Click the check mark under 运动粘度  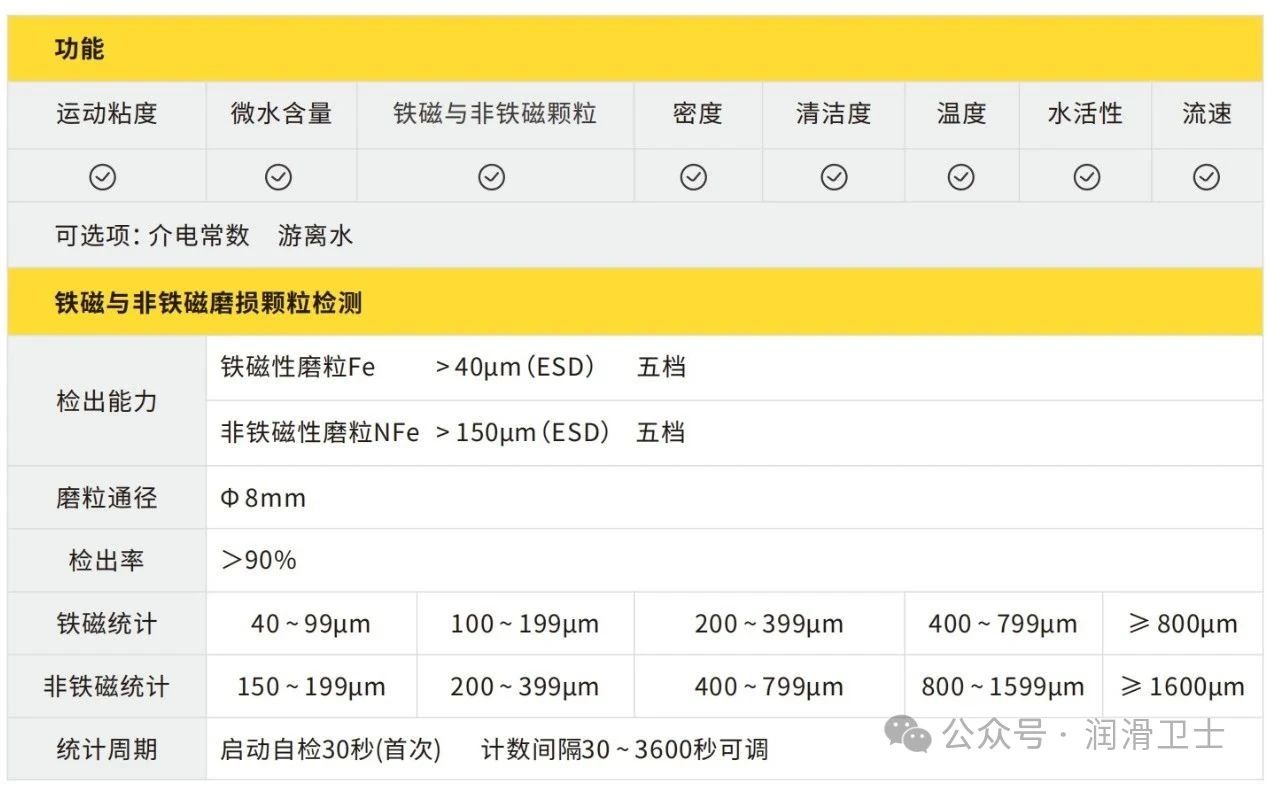click(x=103, y=177)
